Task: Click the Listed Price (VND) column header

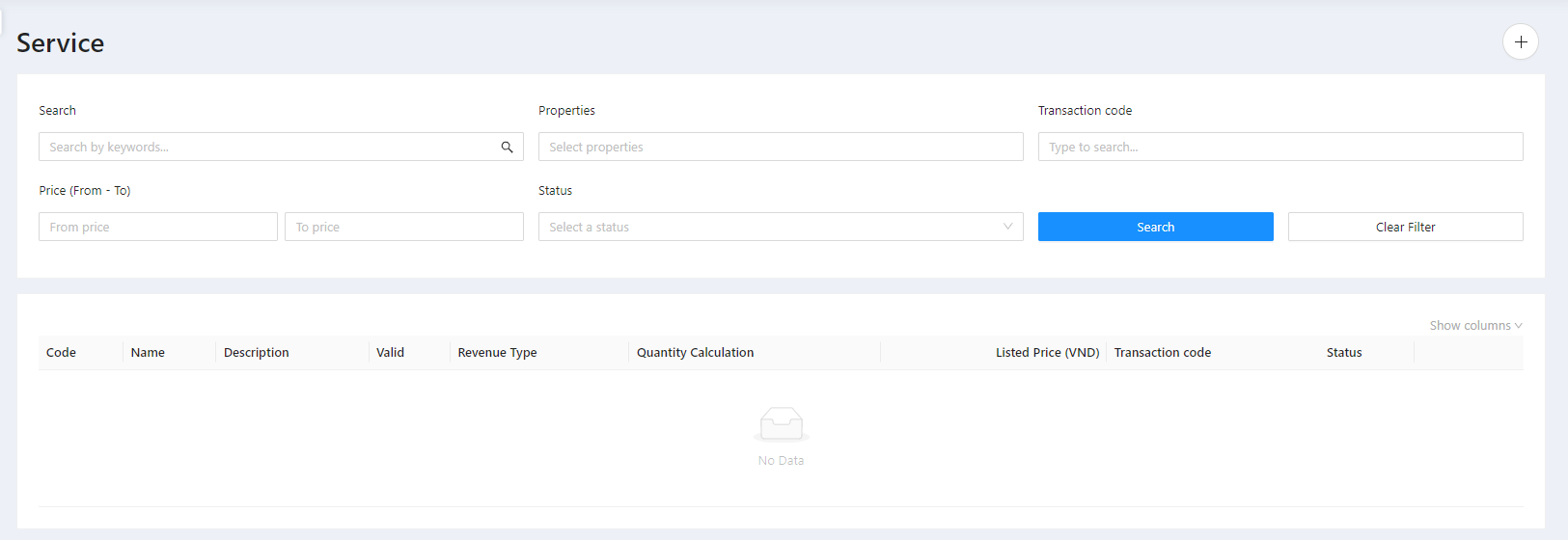Action: [x=1047, y=353]
